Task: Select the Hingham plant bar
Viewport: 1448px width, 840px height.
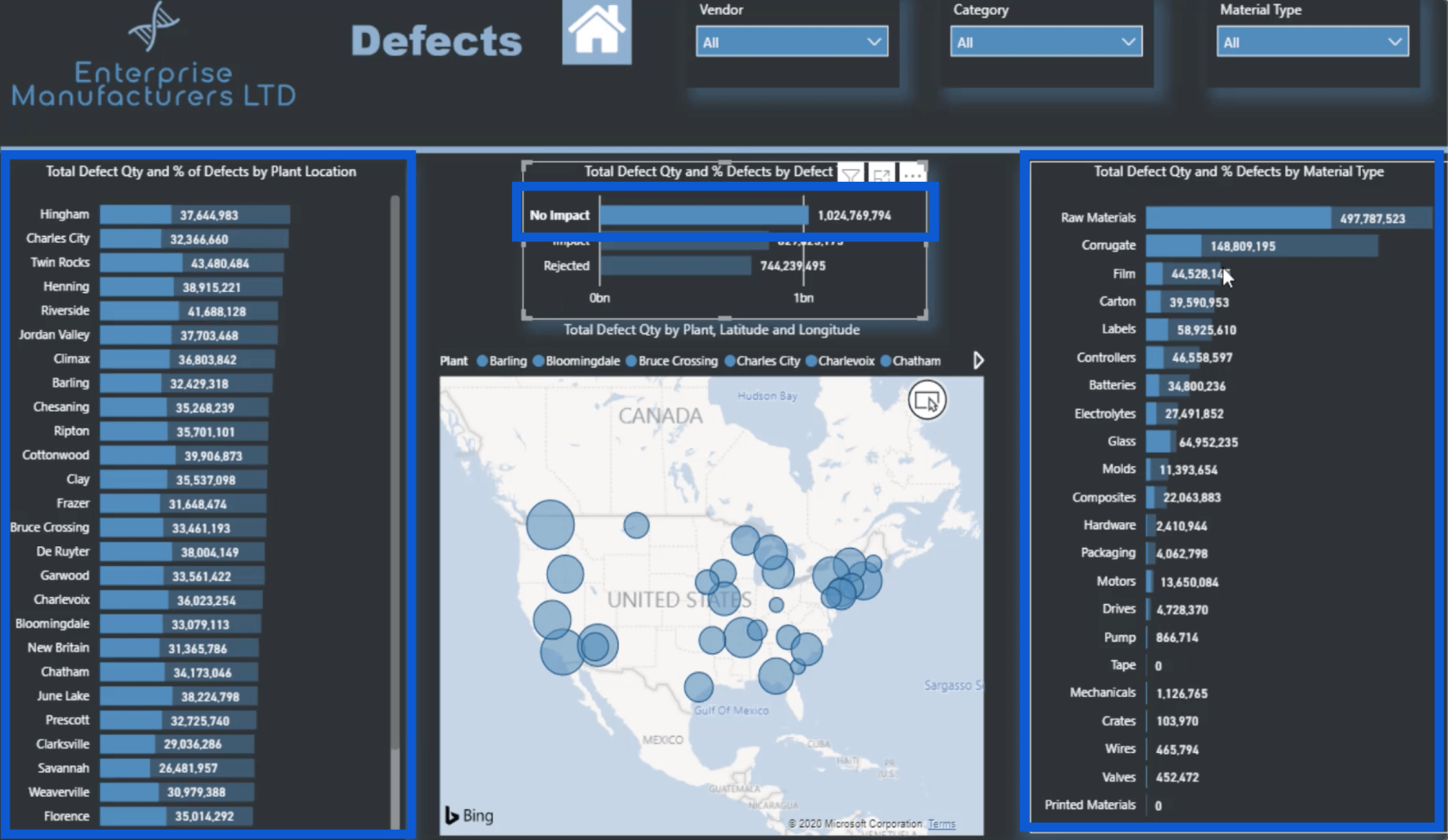Action: click(x=195, y=215)
